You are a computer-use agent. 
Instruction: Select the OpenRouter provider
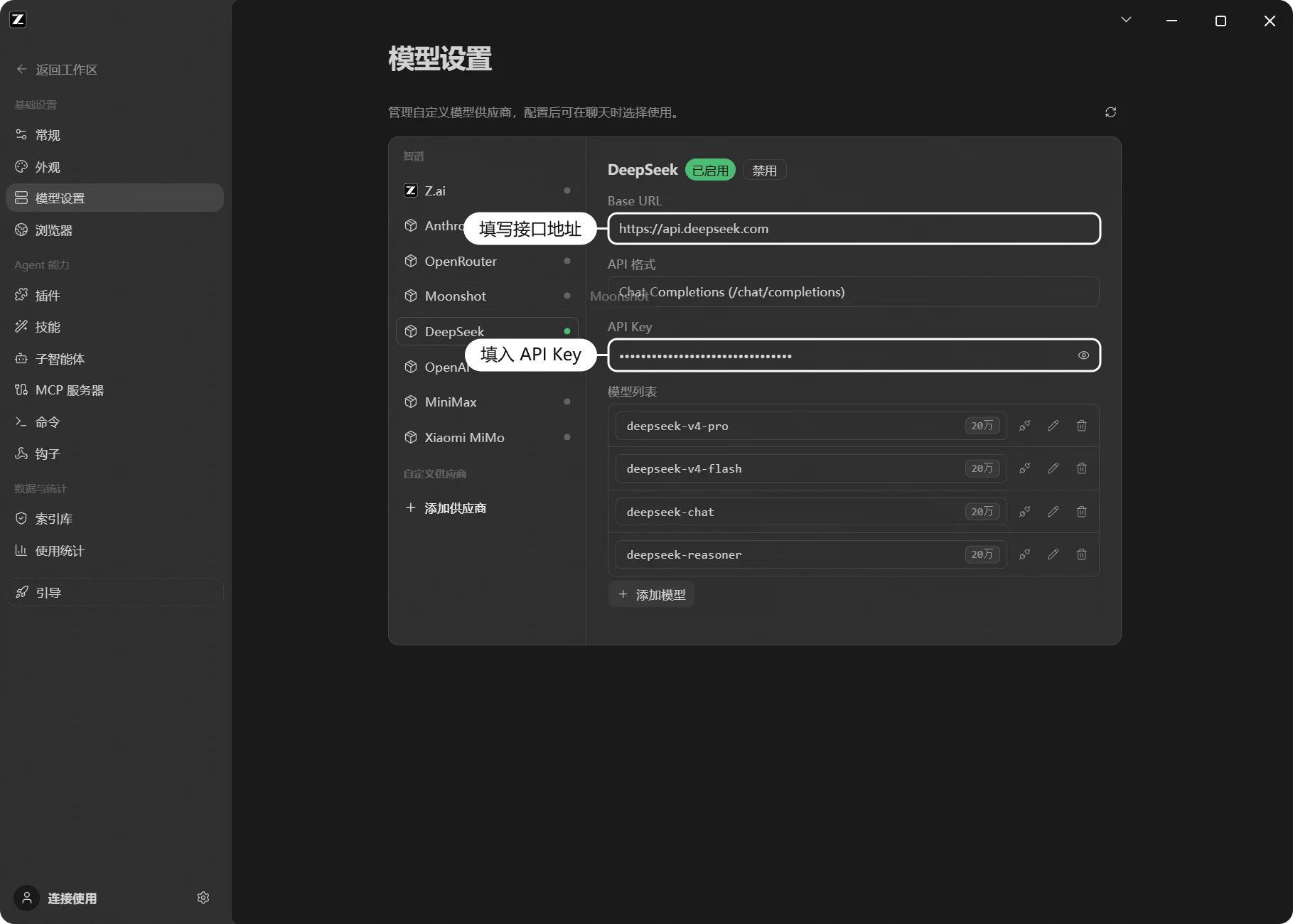click(487, 261)
